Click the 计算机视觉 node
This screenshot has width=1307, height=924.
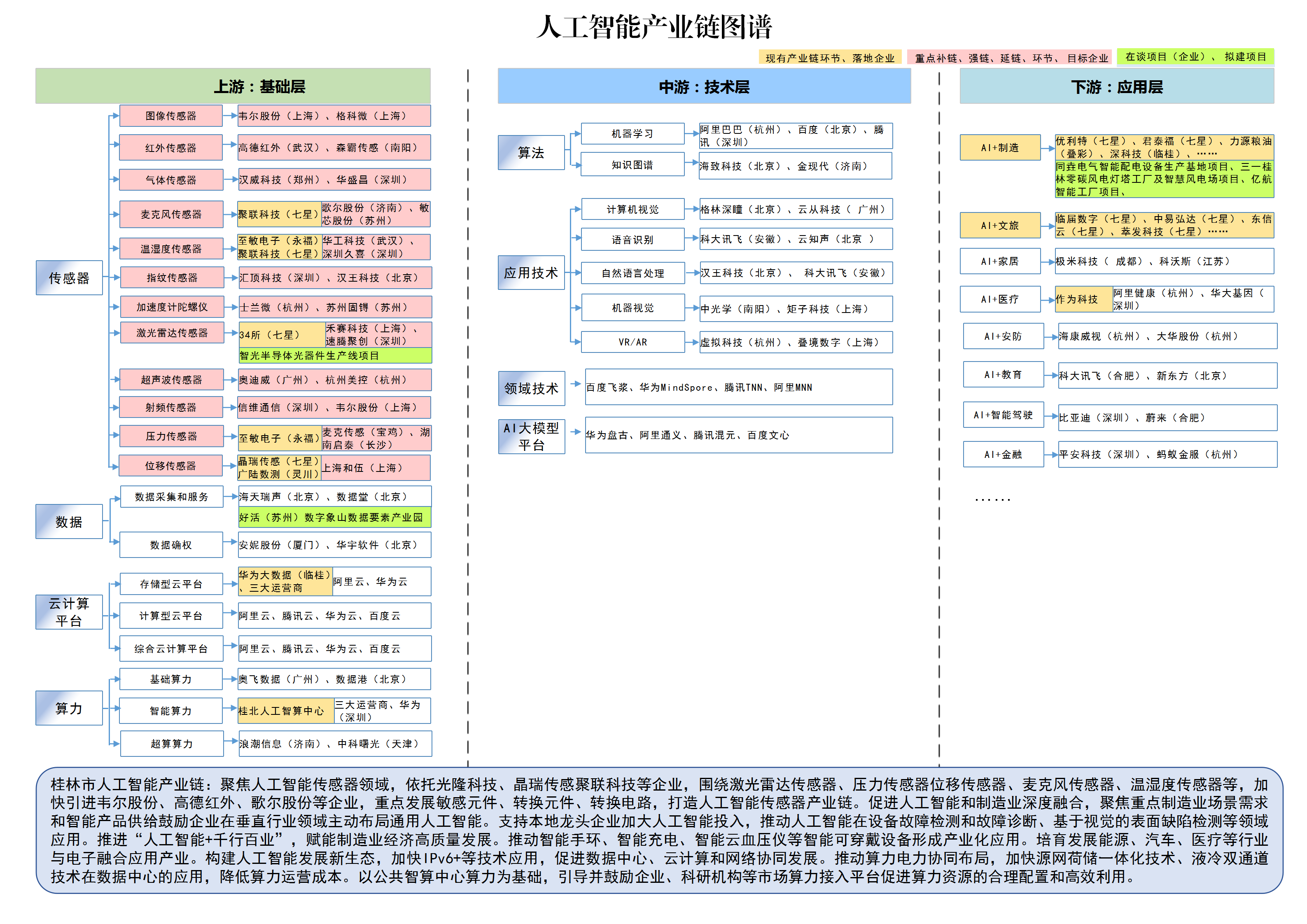pos(632,210)
